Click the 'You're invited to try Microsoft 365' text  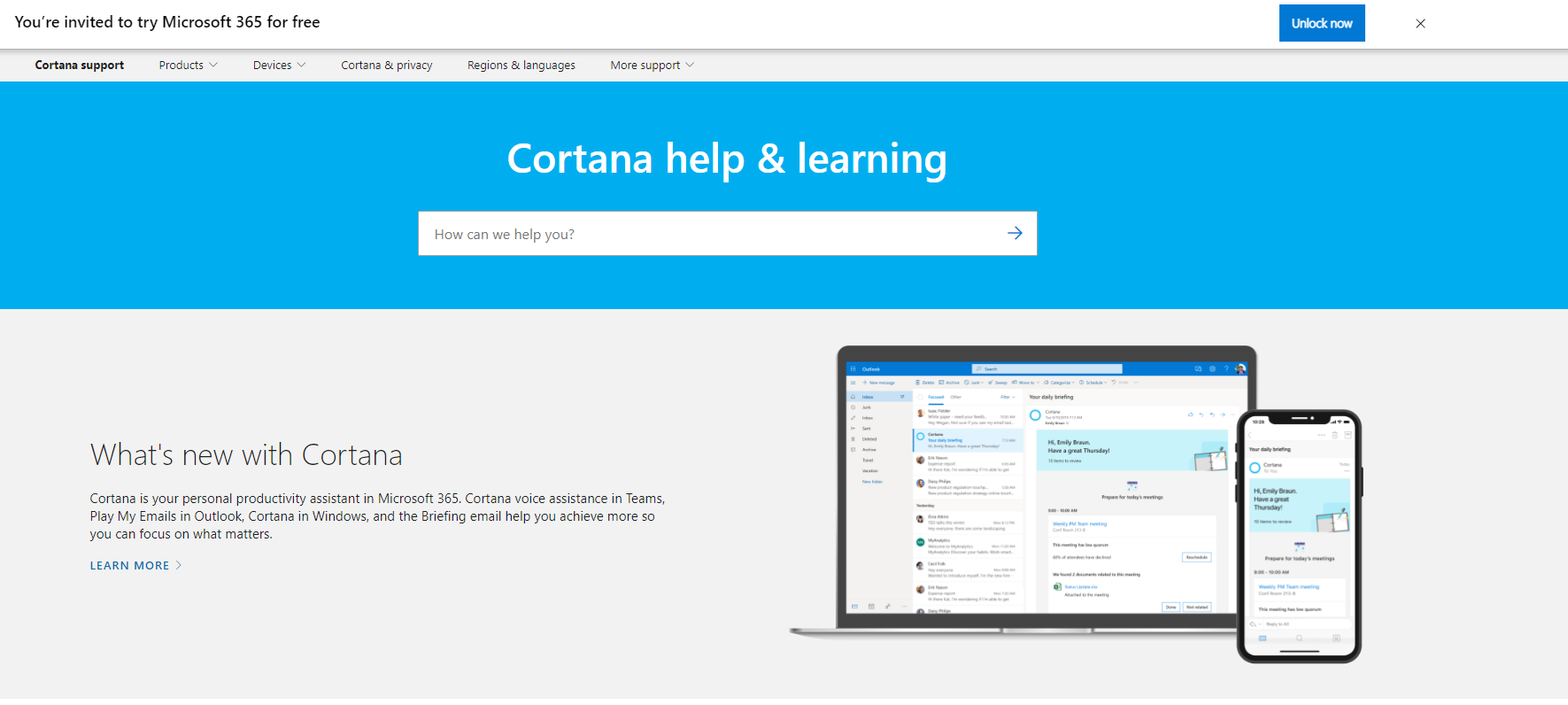pos(167,22)
